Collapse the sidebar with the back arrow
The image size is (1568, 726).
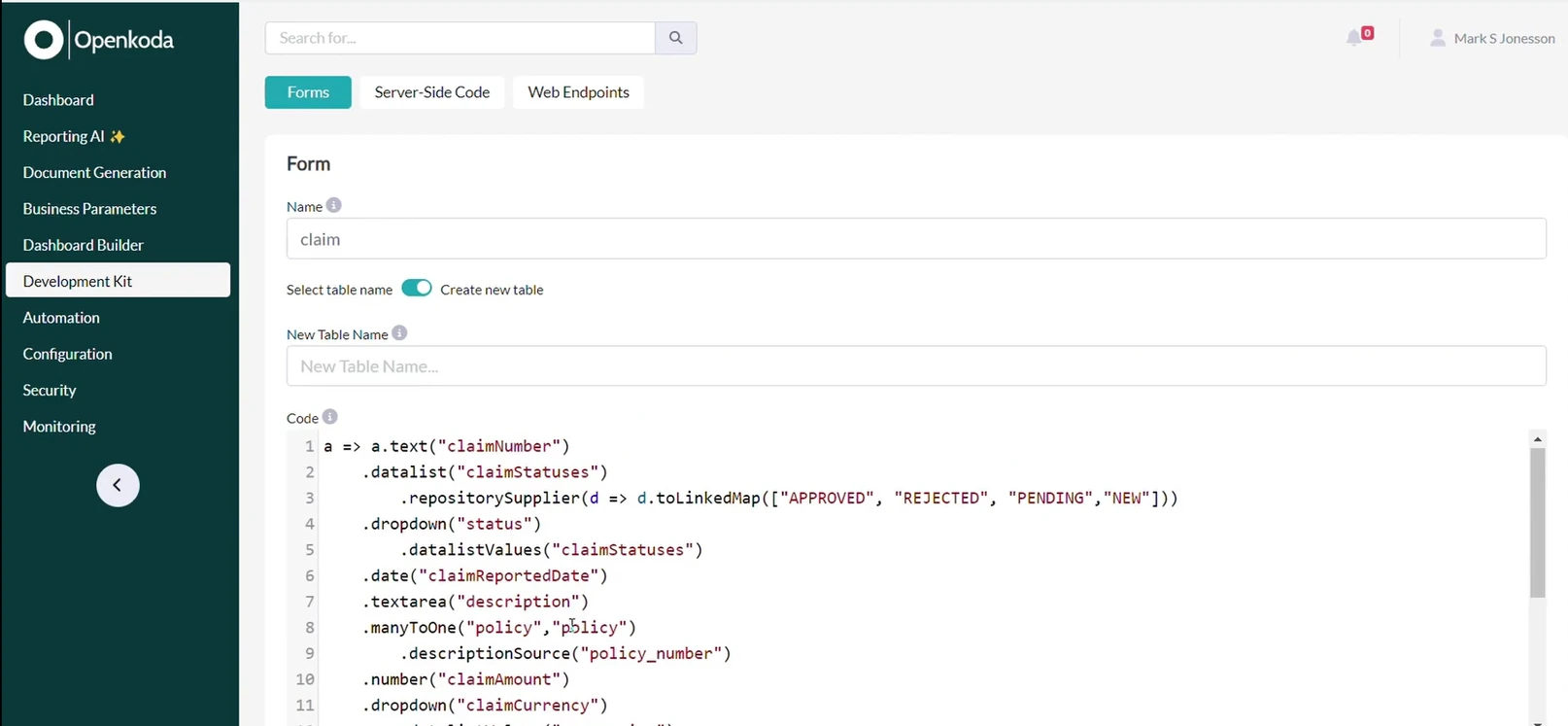(118, 485)
